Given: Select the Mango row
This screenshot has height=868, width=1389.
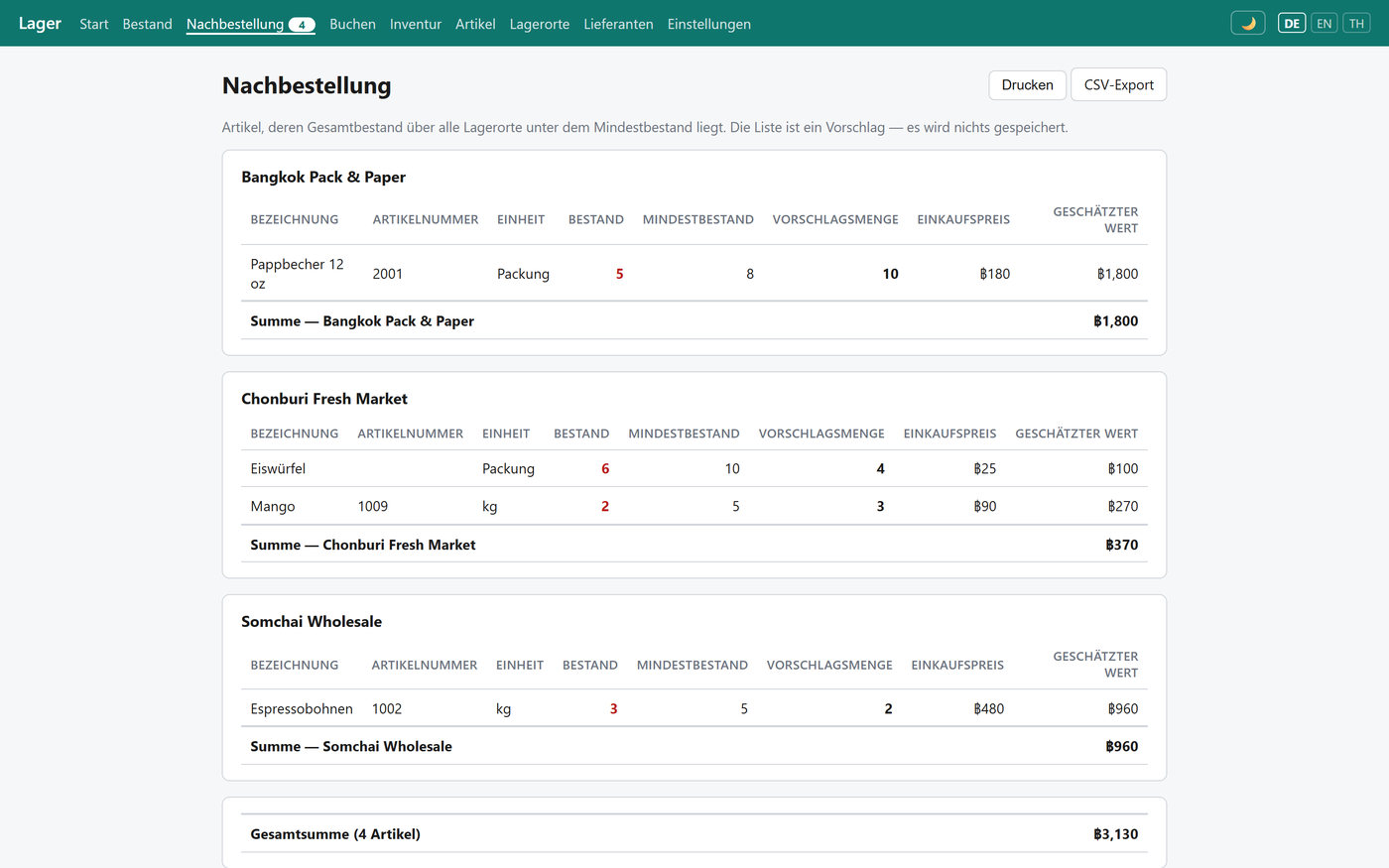Looking at the screenshot, I should 694,506.
